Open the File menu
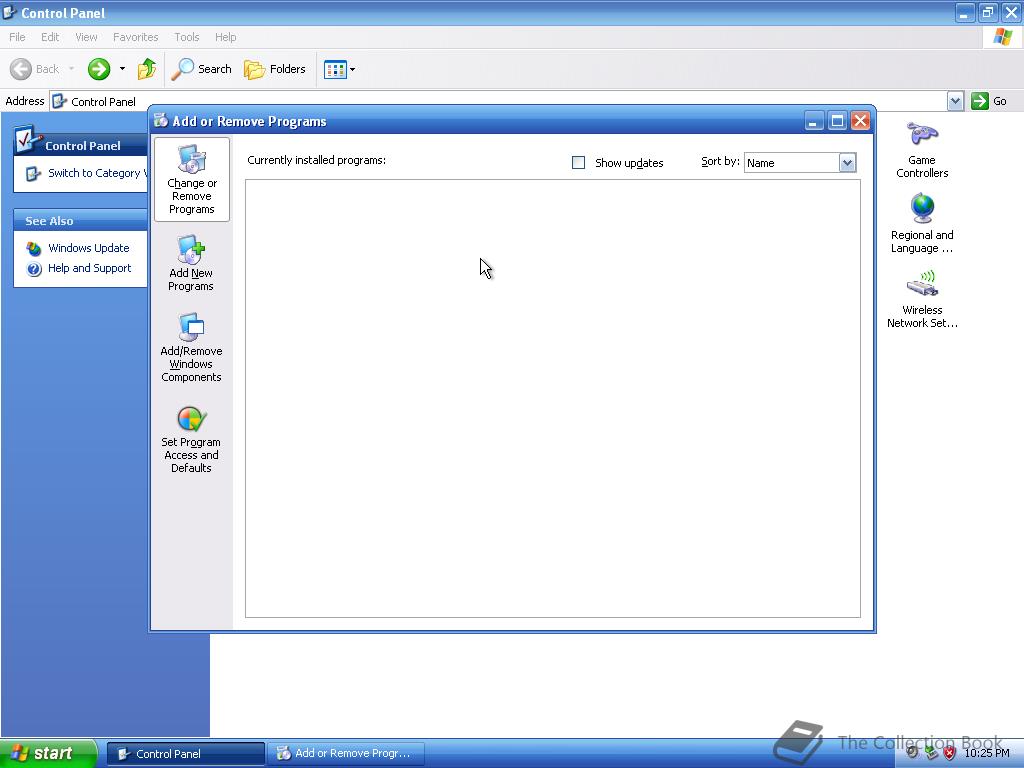This screenshot has width=1024, height=768. 17,37
